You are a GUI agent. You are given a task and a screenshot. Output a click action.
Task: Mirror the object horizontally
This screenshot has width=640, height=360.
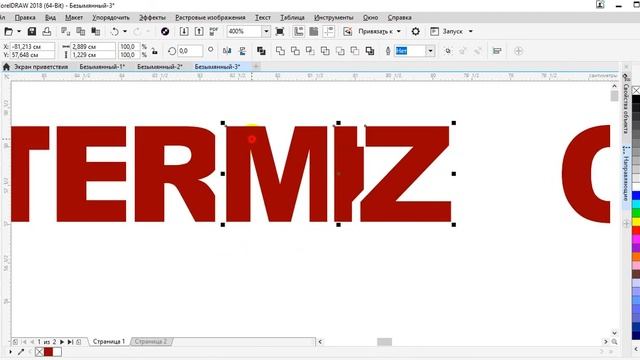pyautogui.click(x=227, y=51)
